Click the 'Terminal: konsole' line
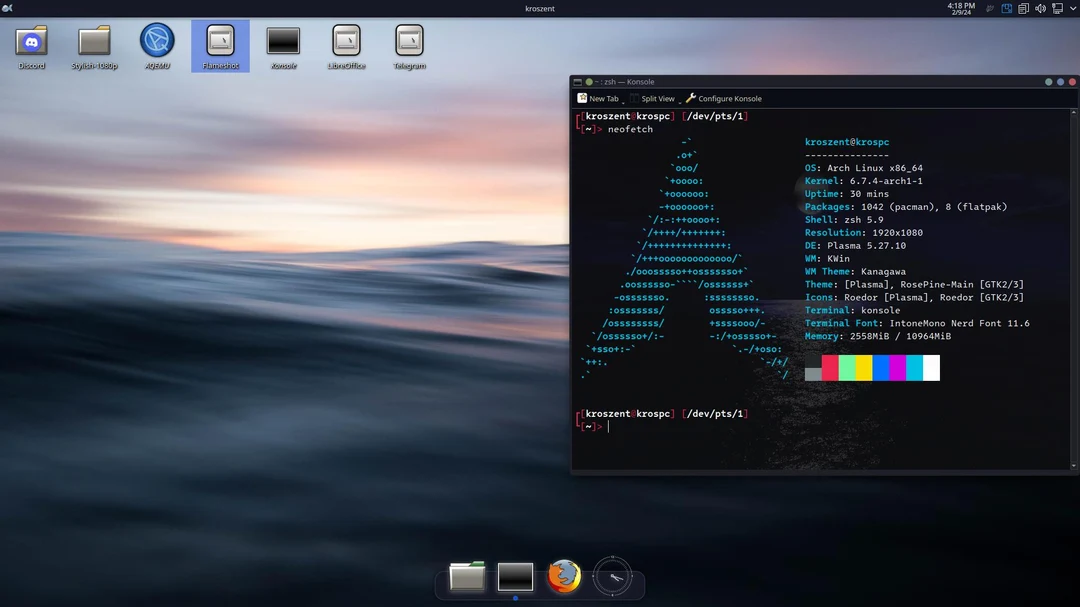This screenshot has height=607, width=1080. click(x=853, y=311)
